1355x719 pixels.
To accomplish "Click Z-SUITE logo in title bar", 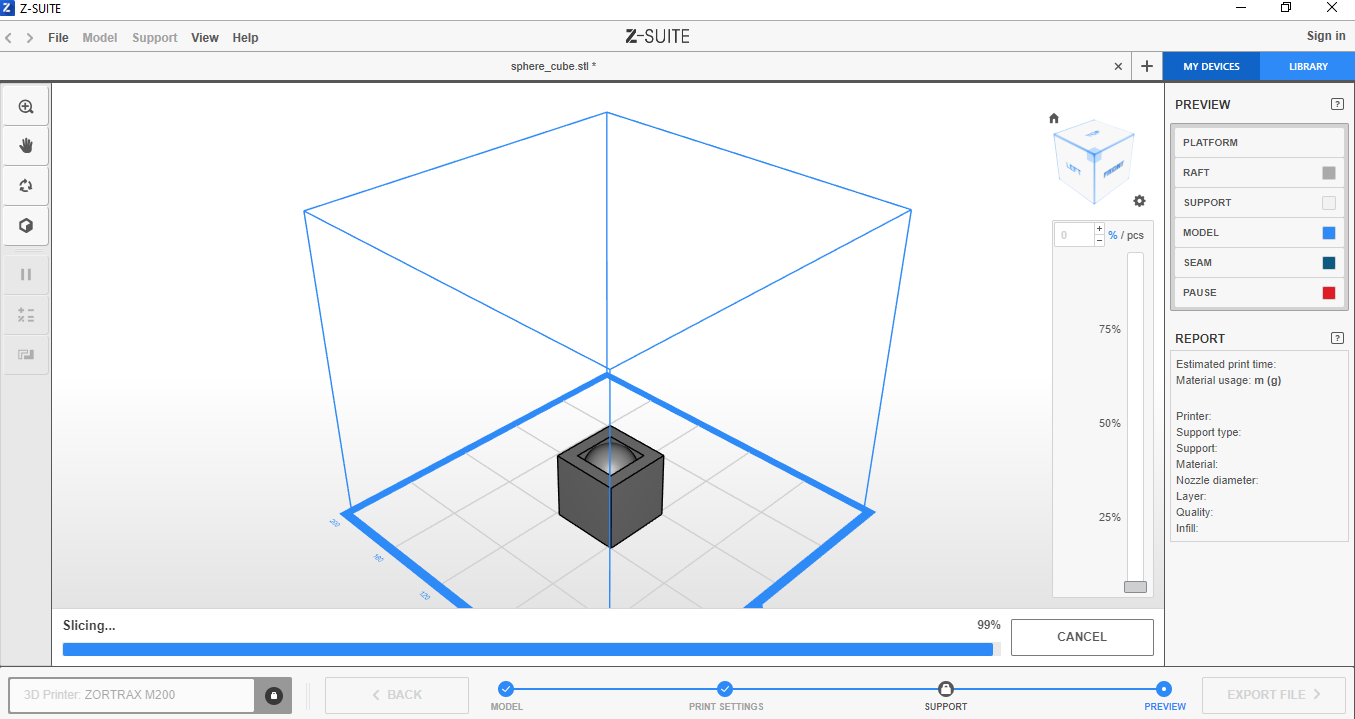I will (x=8, y=8).
